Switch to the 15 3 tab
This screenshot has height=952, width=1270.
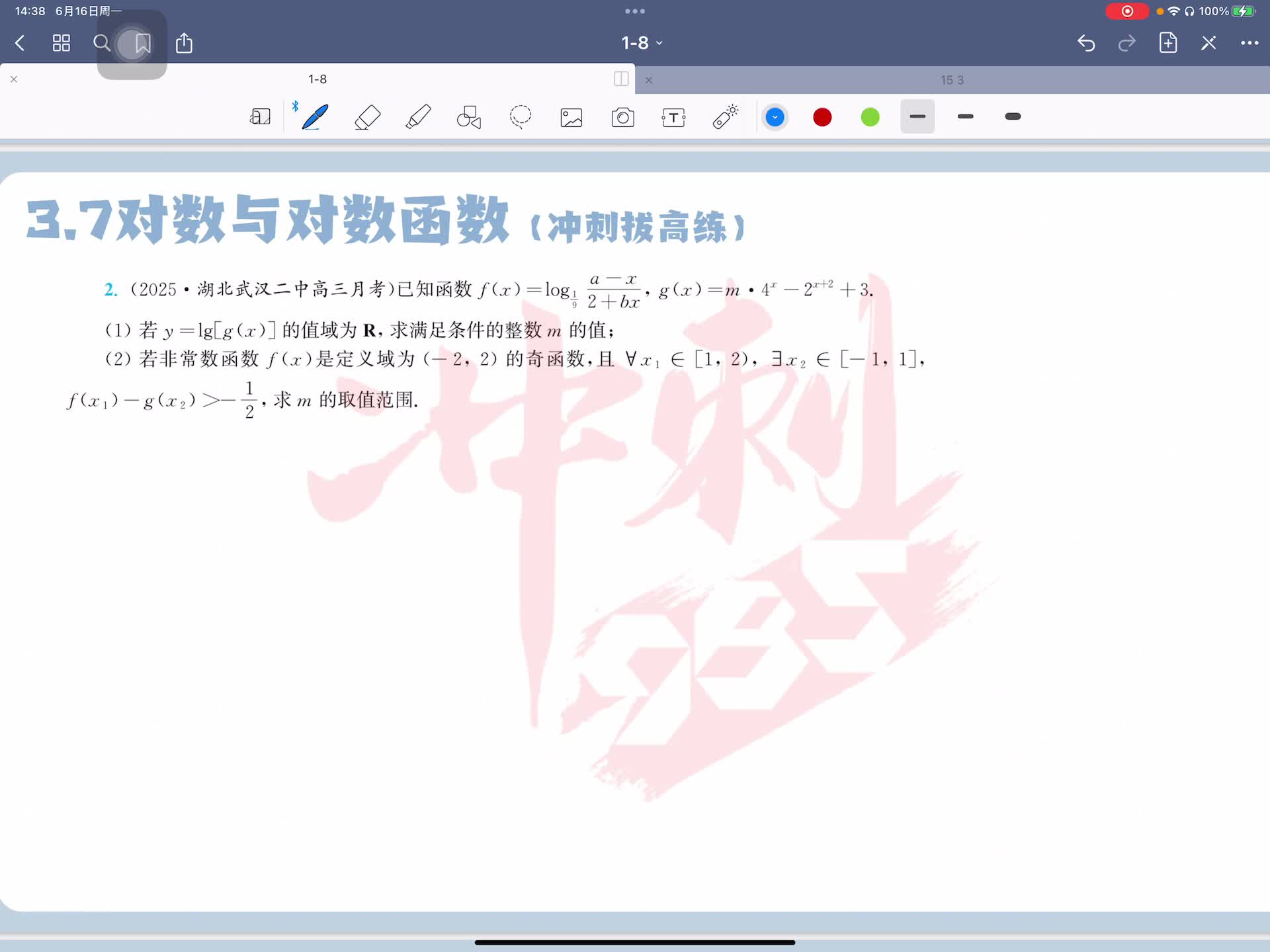(952, 80)
